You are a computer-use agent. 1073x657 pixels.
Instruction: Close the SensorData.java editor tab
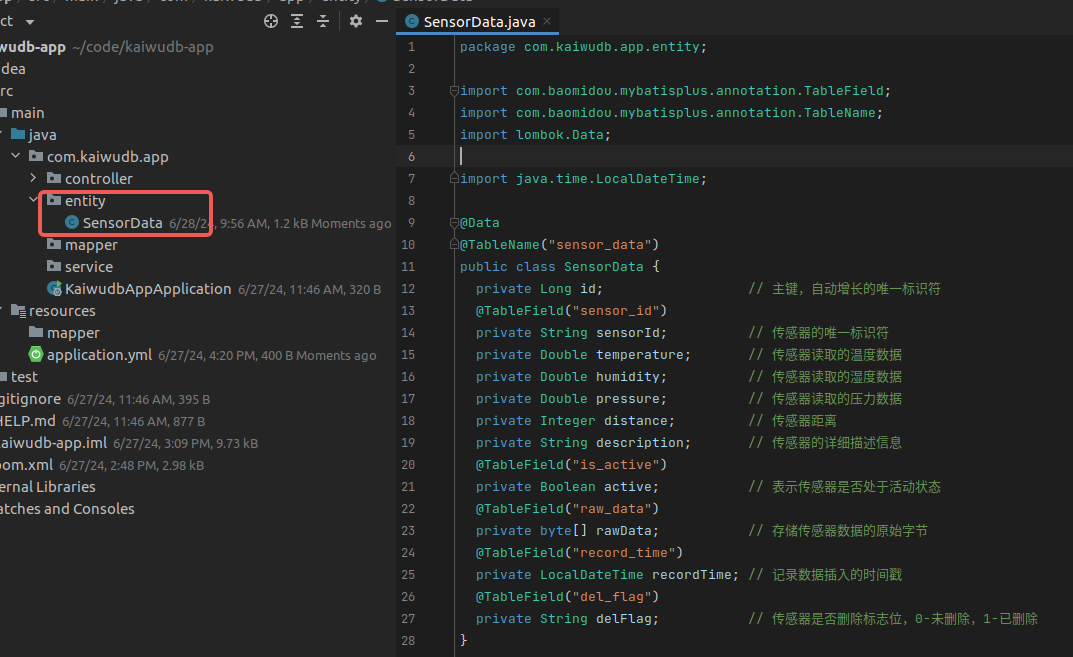[547, 21]
